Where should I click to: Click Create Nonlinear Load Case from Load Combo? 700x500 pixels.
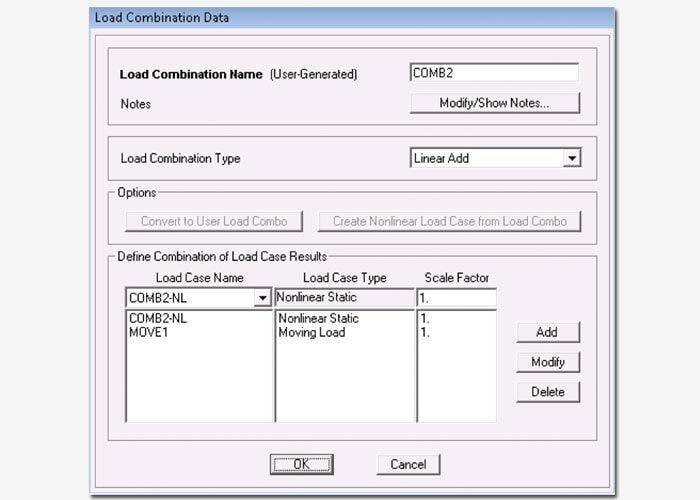tap(450, 221)
